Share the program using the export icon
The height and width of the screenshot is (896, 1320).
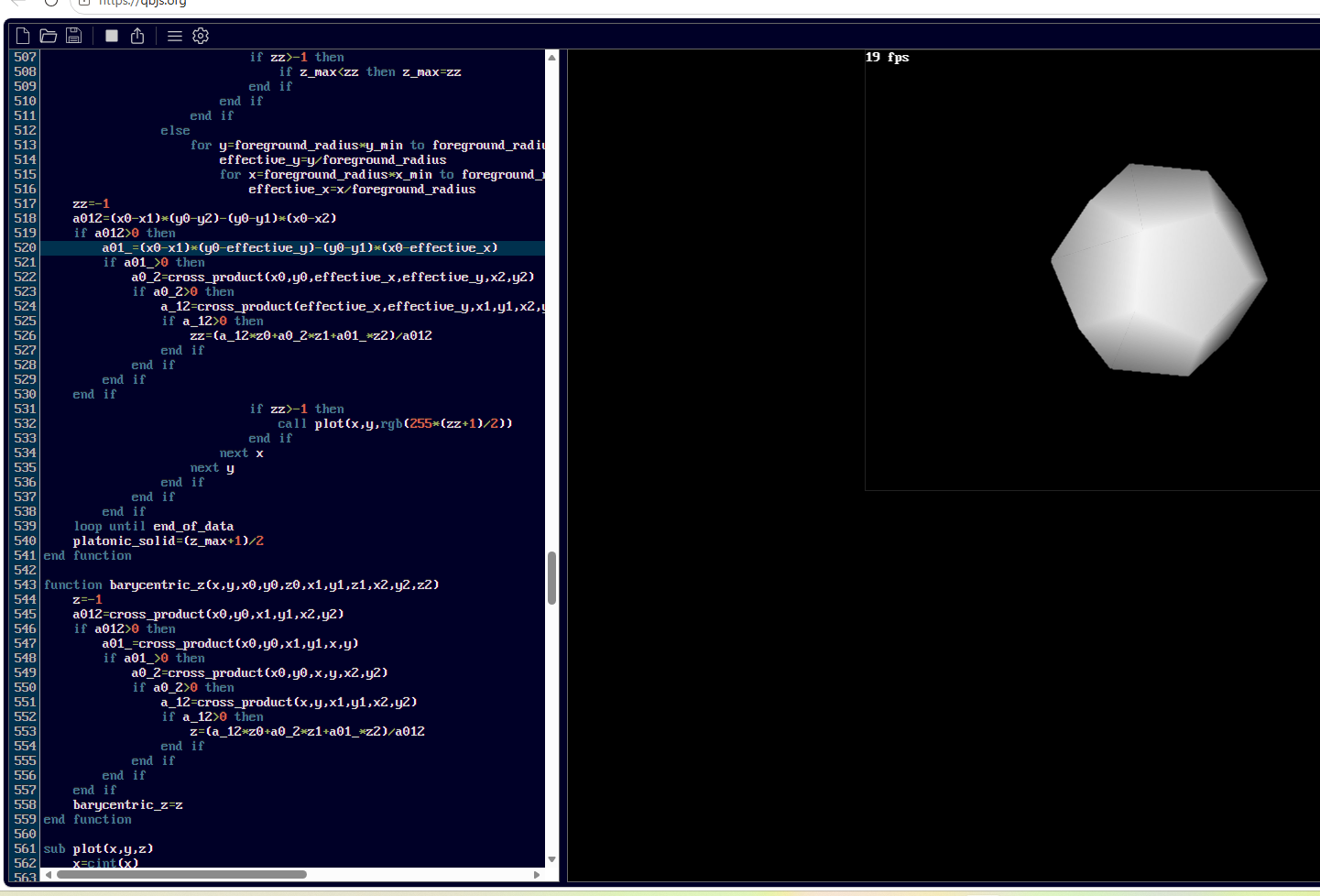(137, 36)
